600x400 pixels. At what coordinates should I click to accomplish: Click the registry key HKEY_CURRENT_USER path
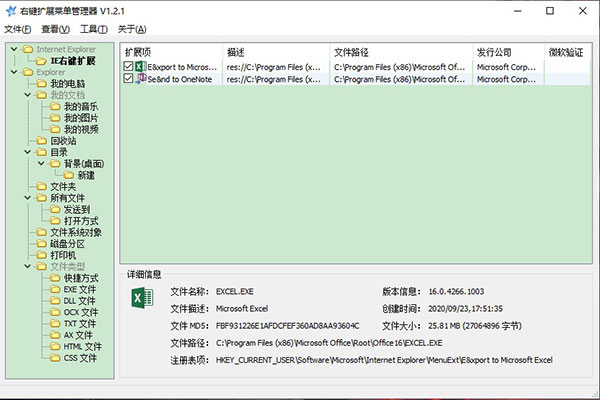384,360
